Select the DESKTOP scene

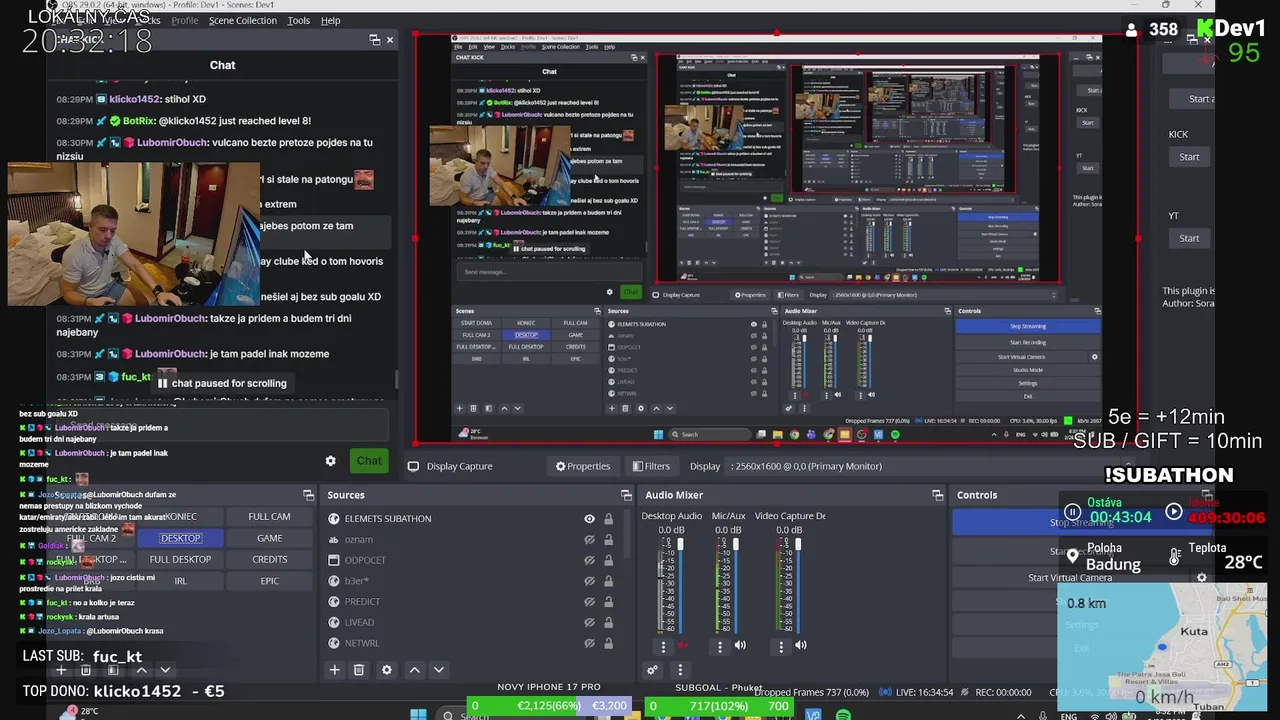(180, 538)
